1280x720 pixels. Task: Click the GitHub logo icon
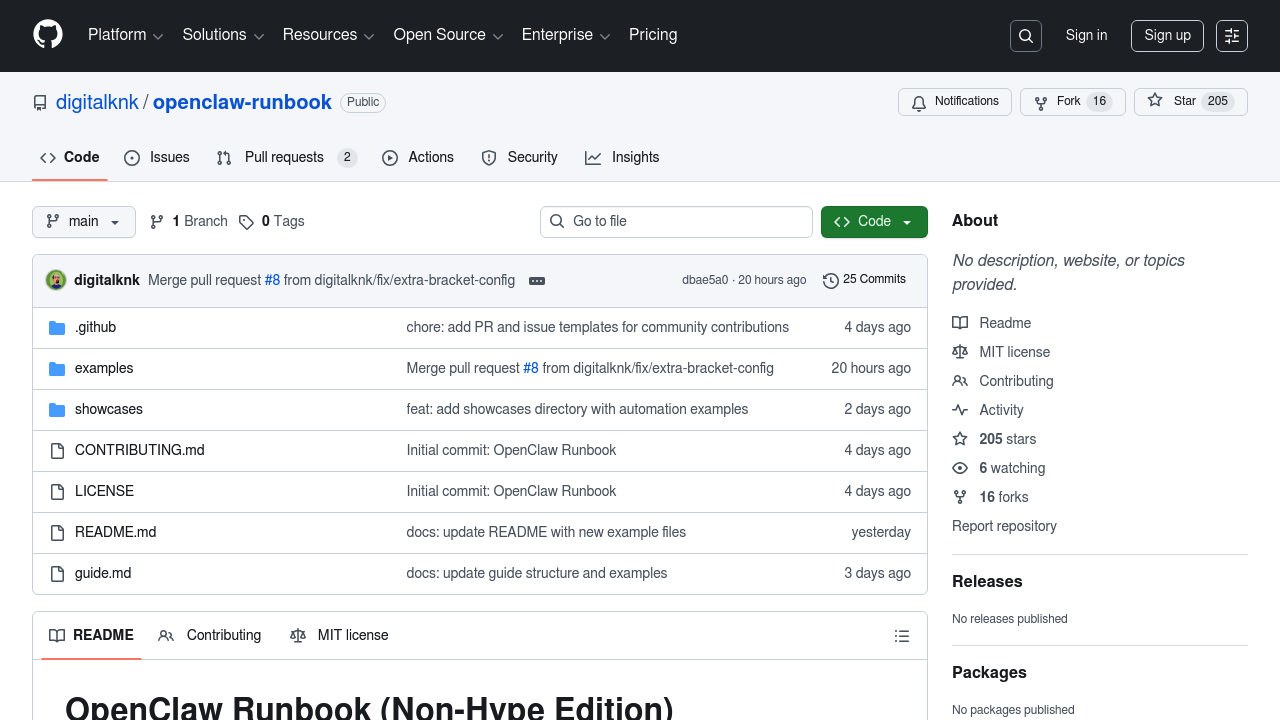(x=48, y=35)
